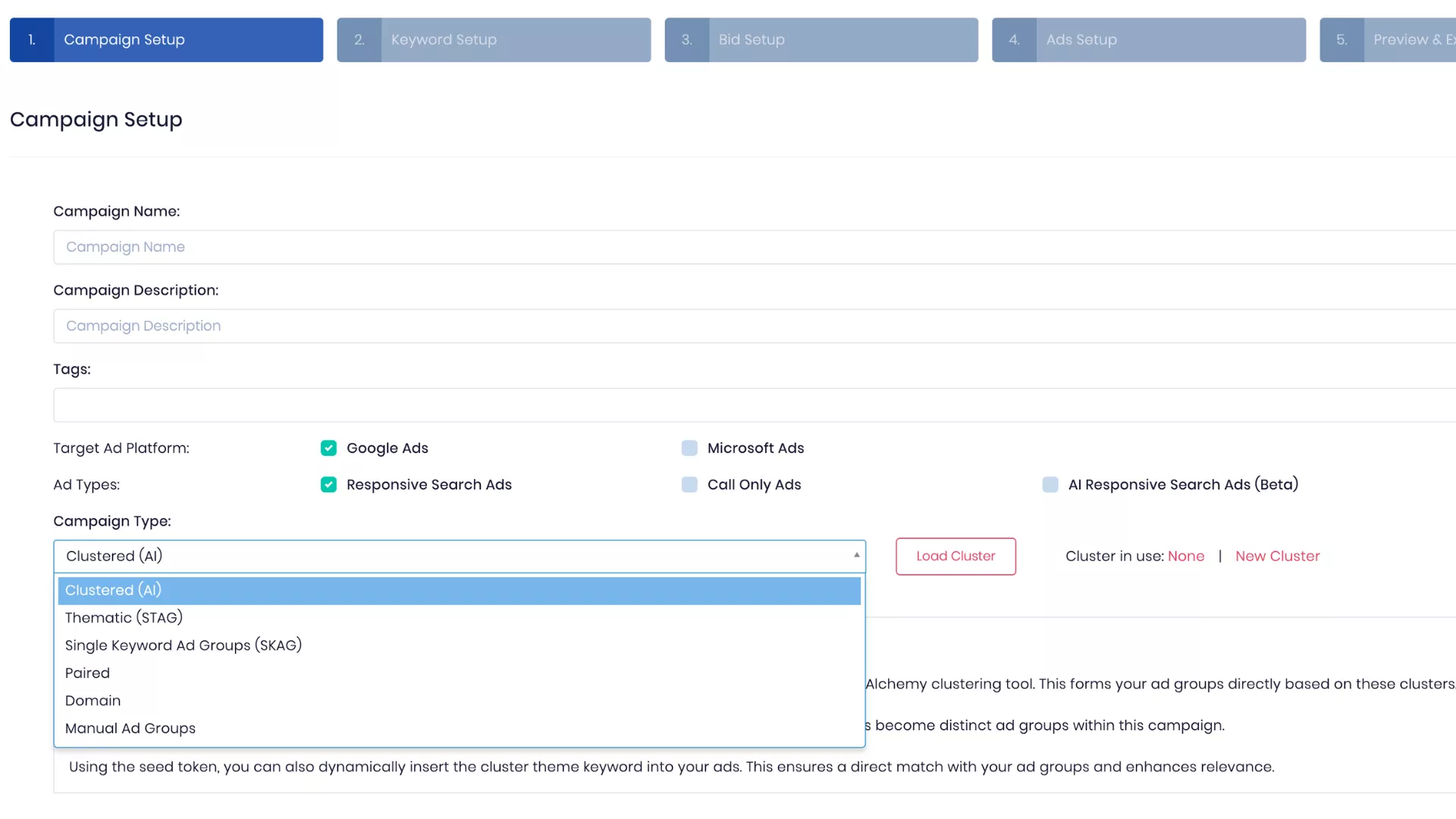This screenshot has height=819, width=1456.
Task: Check AI Responsive Search Ads (Beta)
Action: click(x=1050, y=485)
